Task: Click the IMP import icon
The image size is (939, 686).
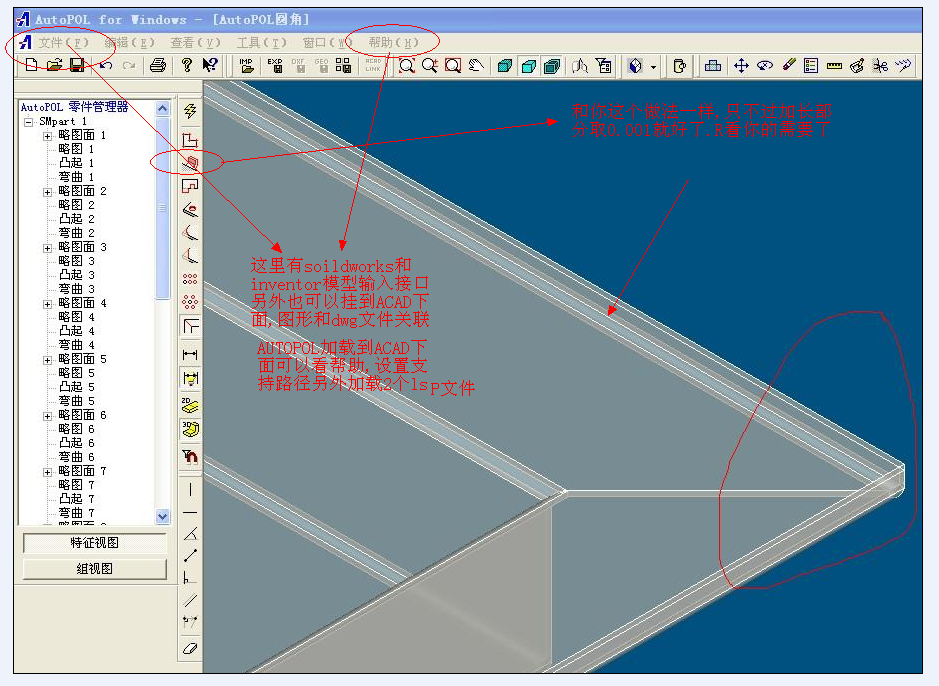Action: (x=246, y=65)
